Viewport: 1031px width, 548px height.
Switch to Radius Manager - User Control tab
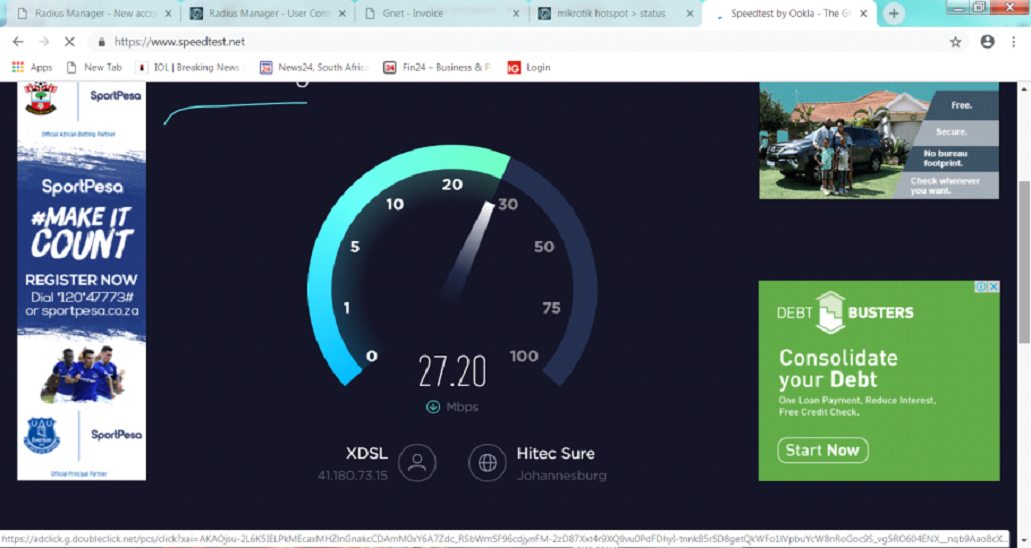(x=268, y=13)
